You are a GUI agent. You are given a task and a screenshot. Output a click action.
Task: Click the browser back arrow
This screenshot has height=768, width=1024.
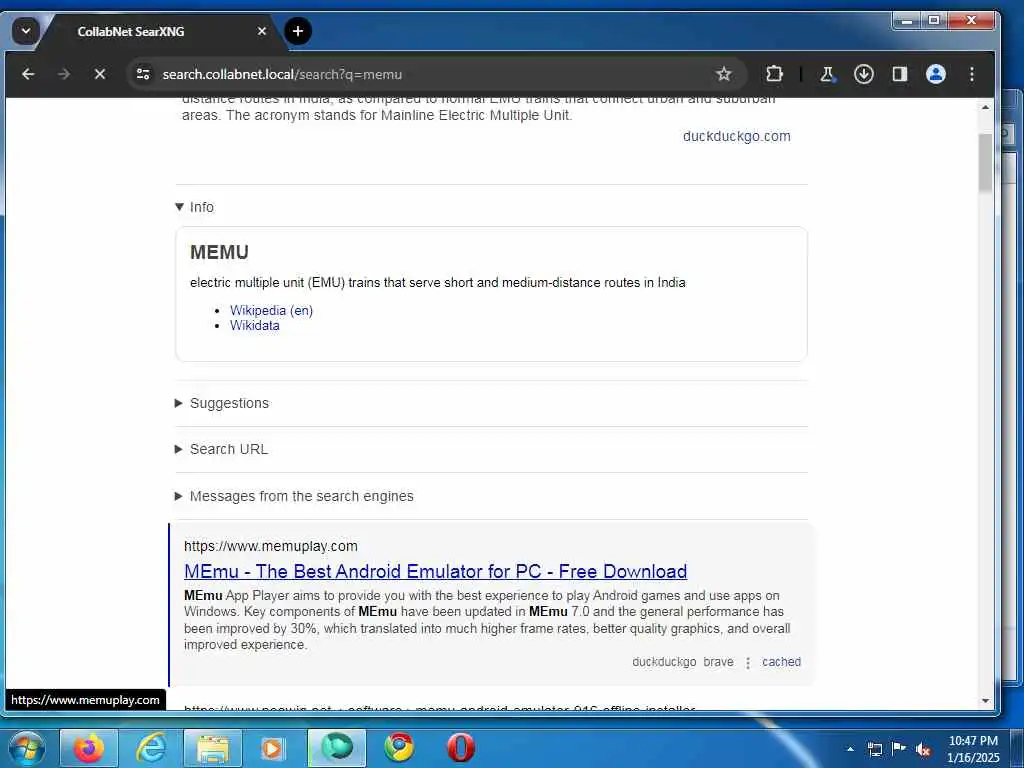28,74
